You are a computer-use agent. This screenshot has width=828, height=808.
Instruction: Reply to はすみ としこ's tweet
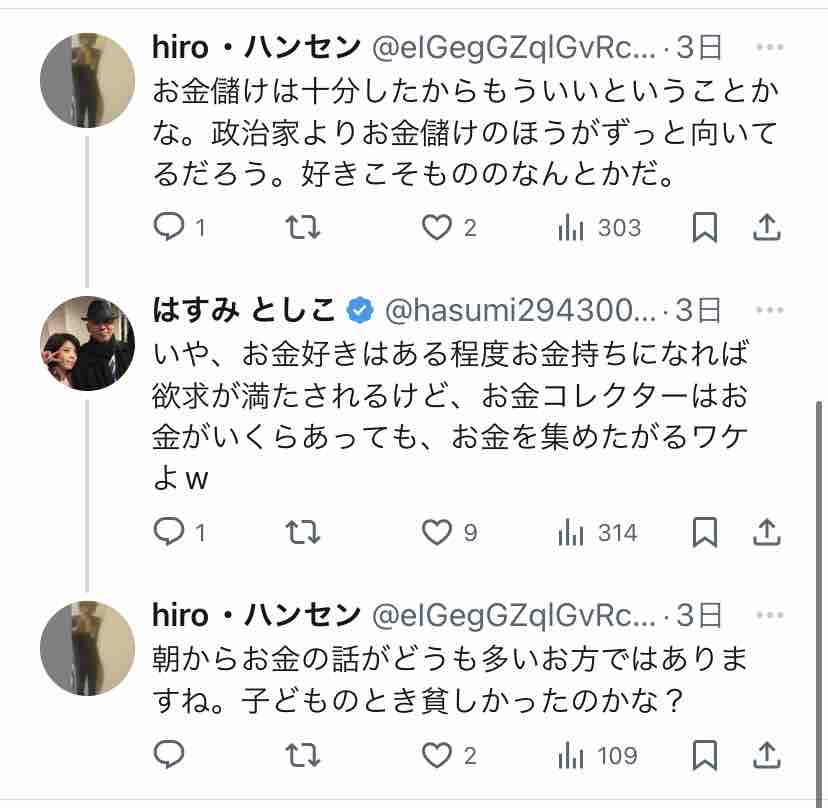[168, 533]
